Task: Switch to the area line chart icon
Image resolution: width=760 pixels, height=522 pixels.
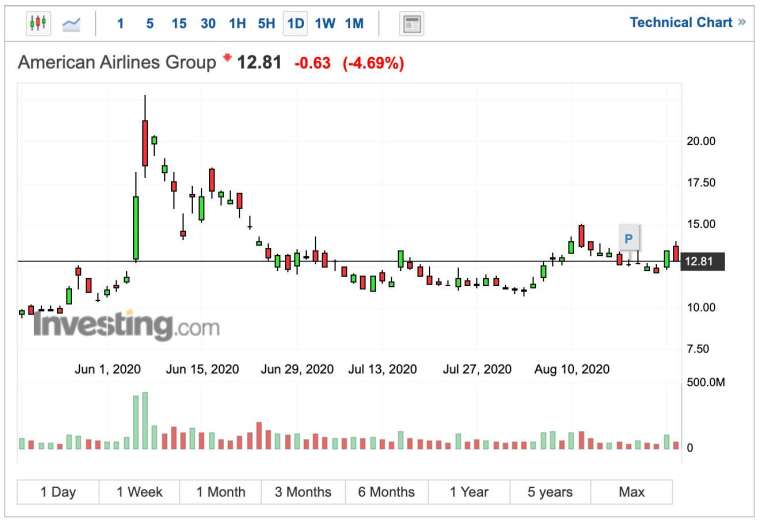Action: 71,23
